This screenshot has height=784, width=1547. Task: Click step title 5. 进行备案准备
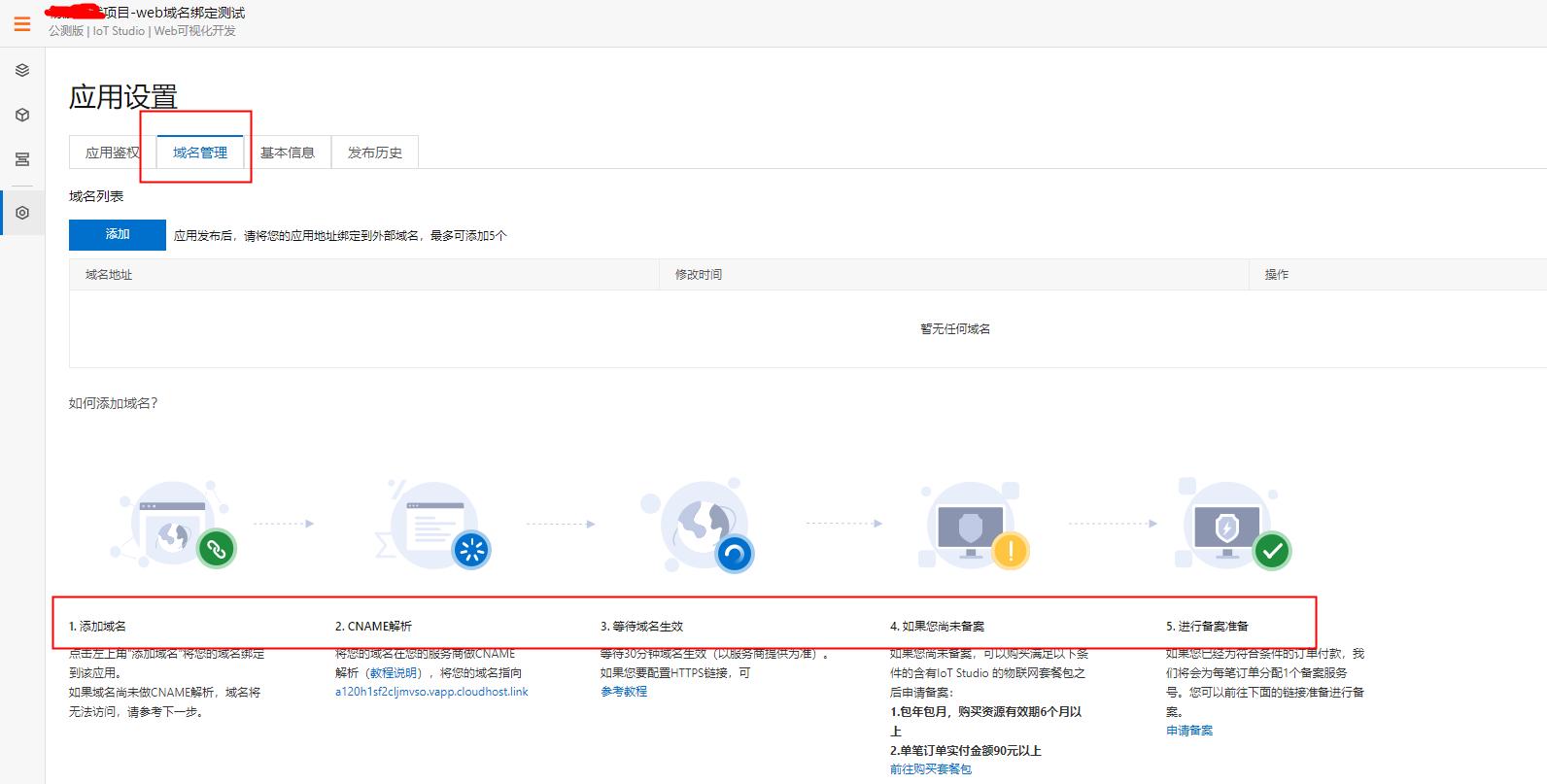1207,627
